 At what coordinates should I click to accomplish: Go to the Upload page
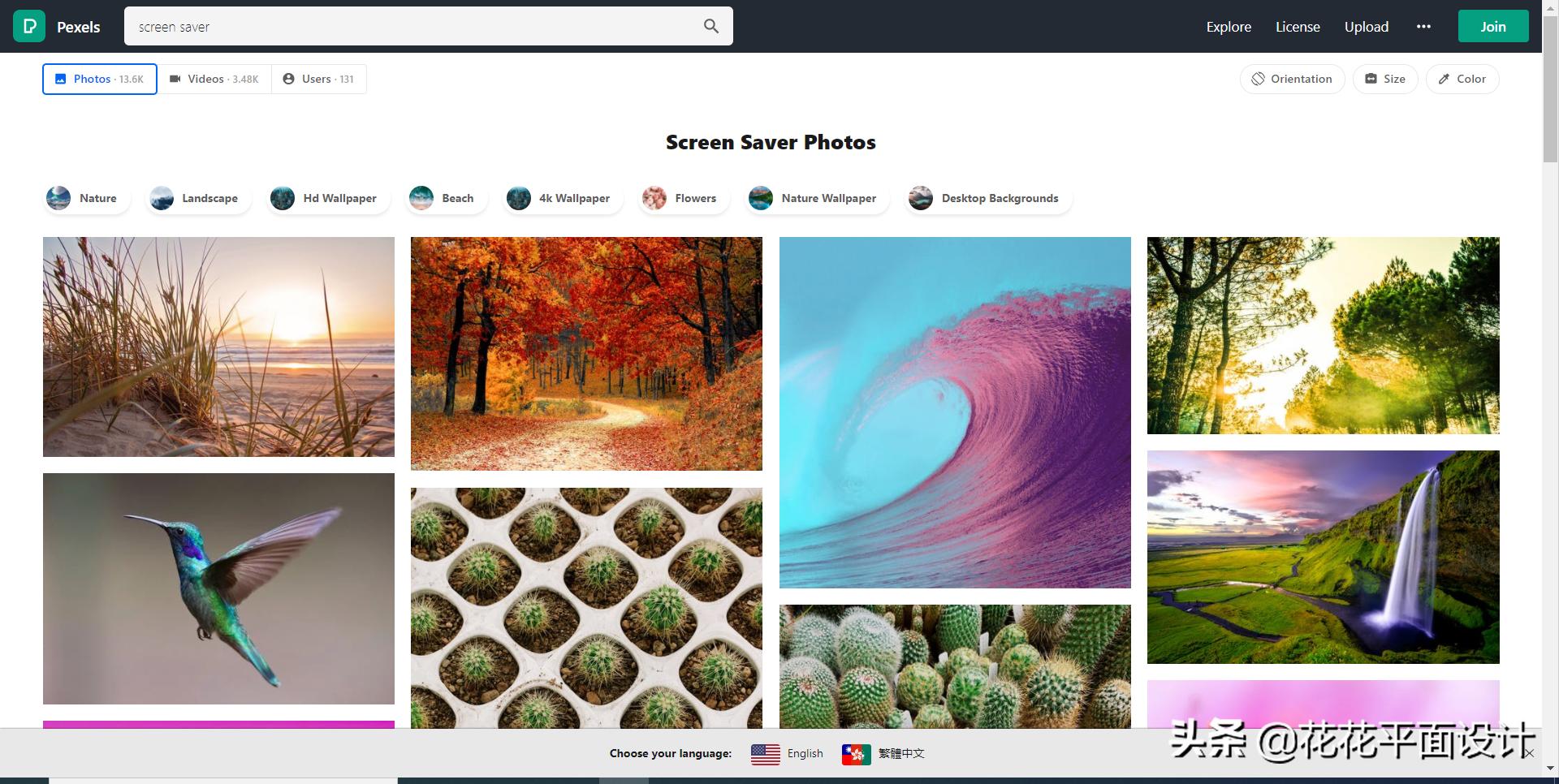(1367, 27)
